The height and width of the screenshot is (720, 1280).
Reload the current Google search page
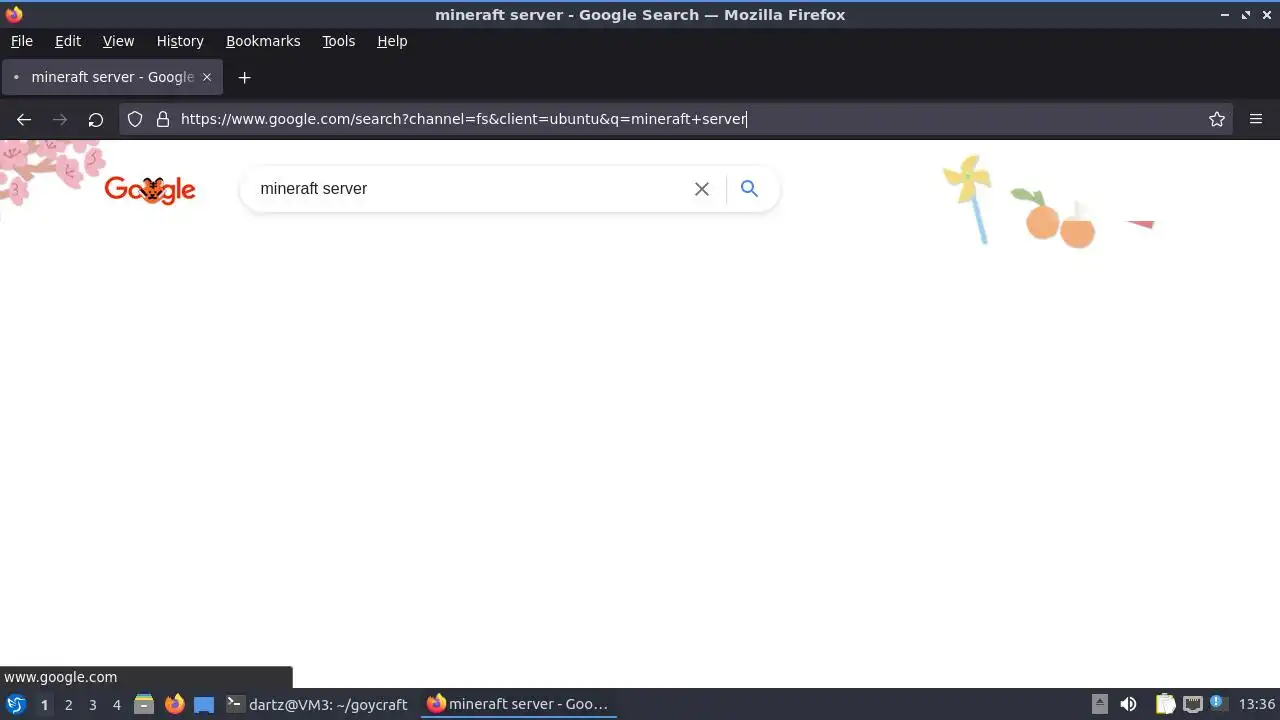[96, 119]
